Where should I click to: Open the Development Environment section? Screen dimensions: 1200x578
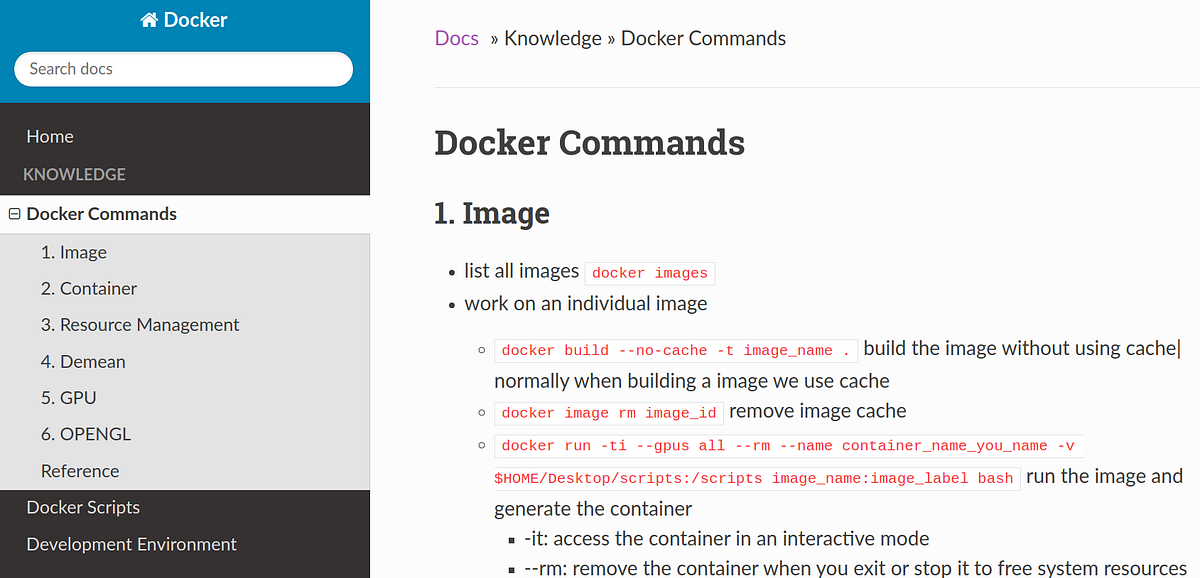coord(131,544)
